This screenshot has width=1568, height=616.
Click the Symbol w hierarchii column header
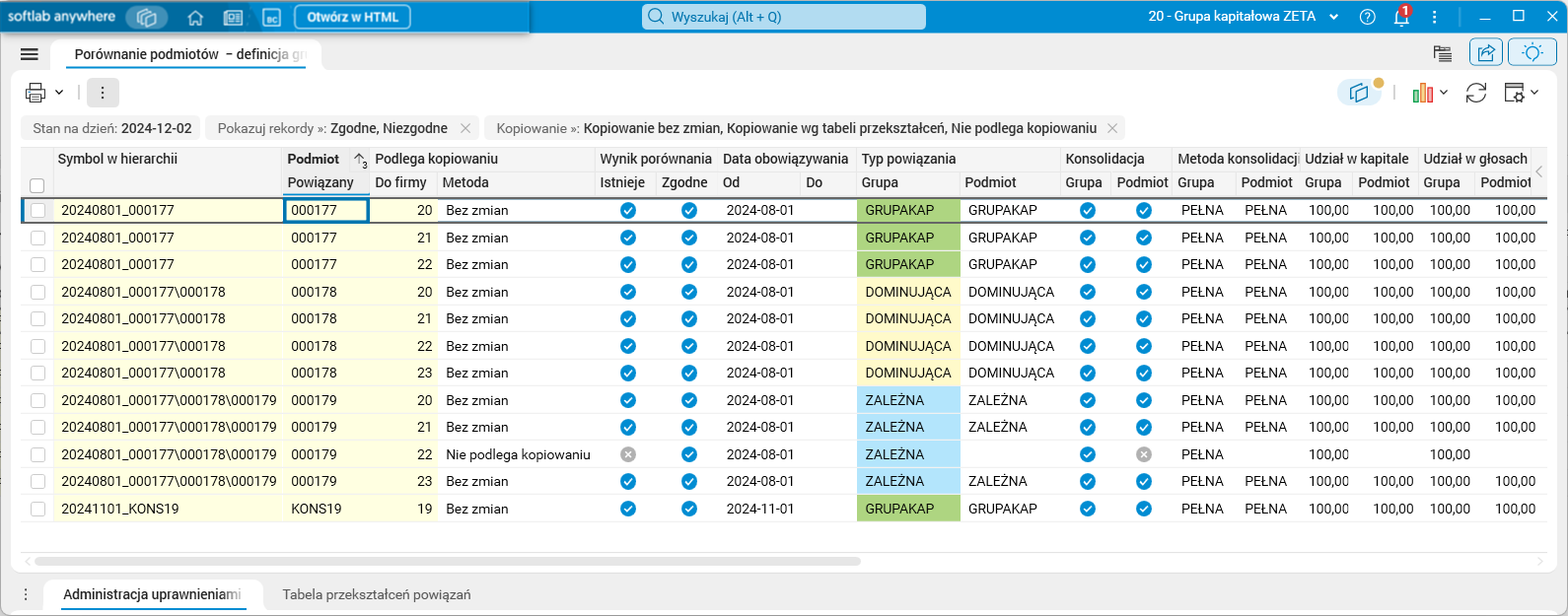click(x=117, y=159)
